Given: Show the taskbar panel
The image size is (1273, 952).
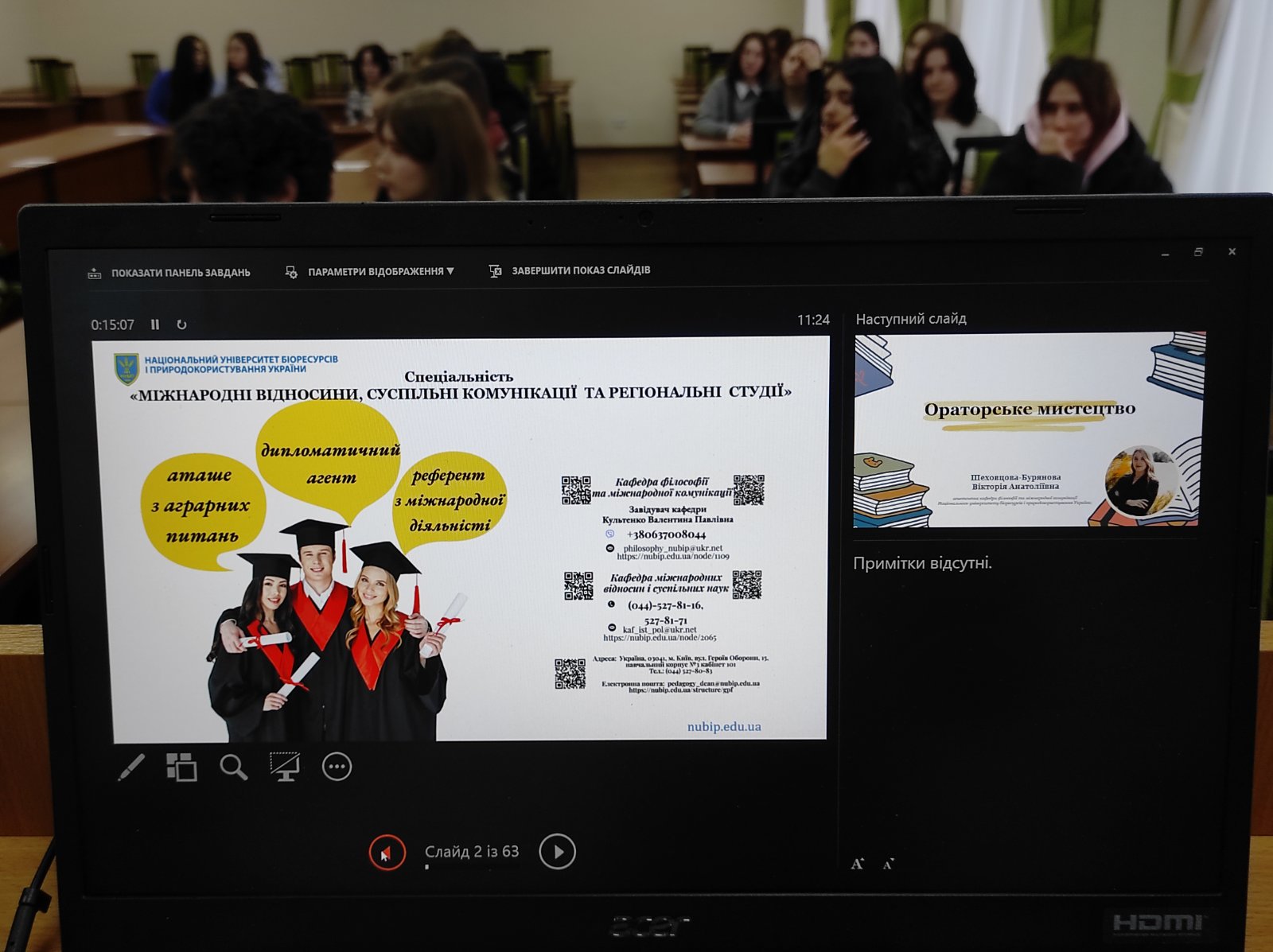Looking at the screenshot, I should [169, 273].
